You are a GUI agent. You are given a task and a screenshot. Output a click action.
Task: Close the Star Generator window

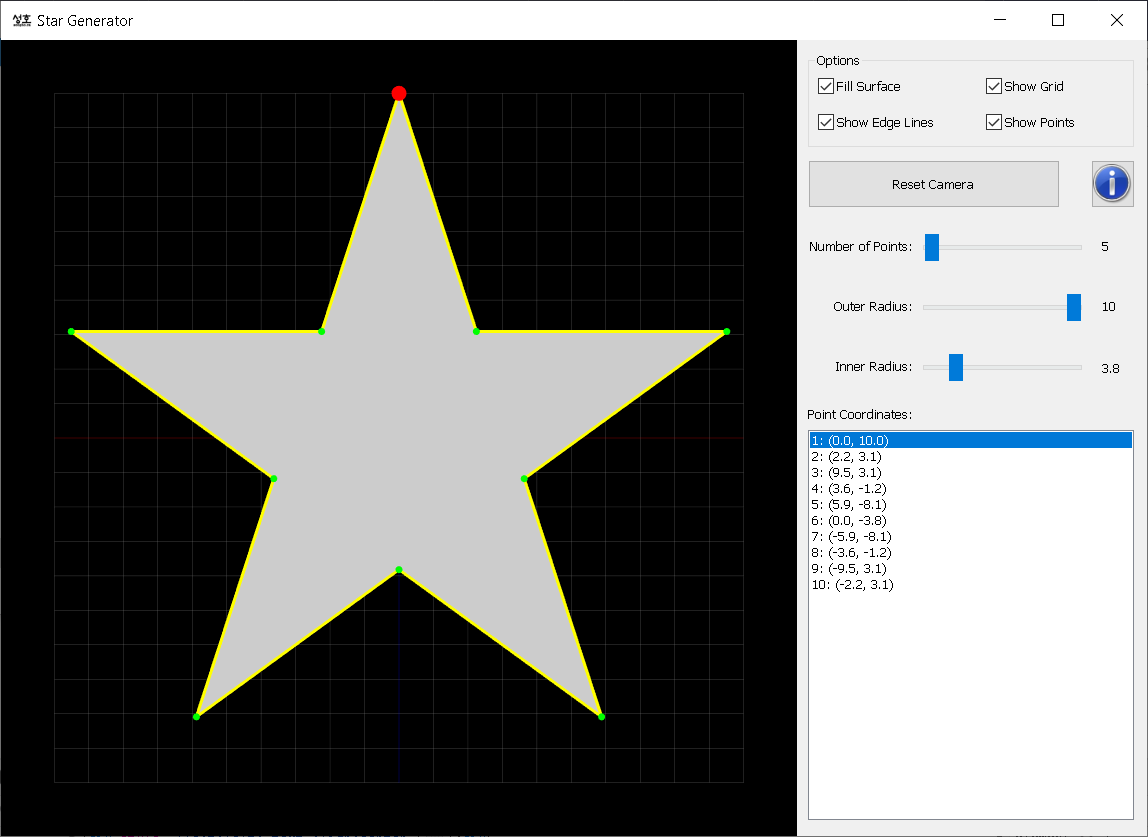[1117, 20]
